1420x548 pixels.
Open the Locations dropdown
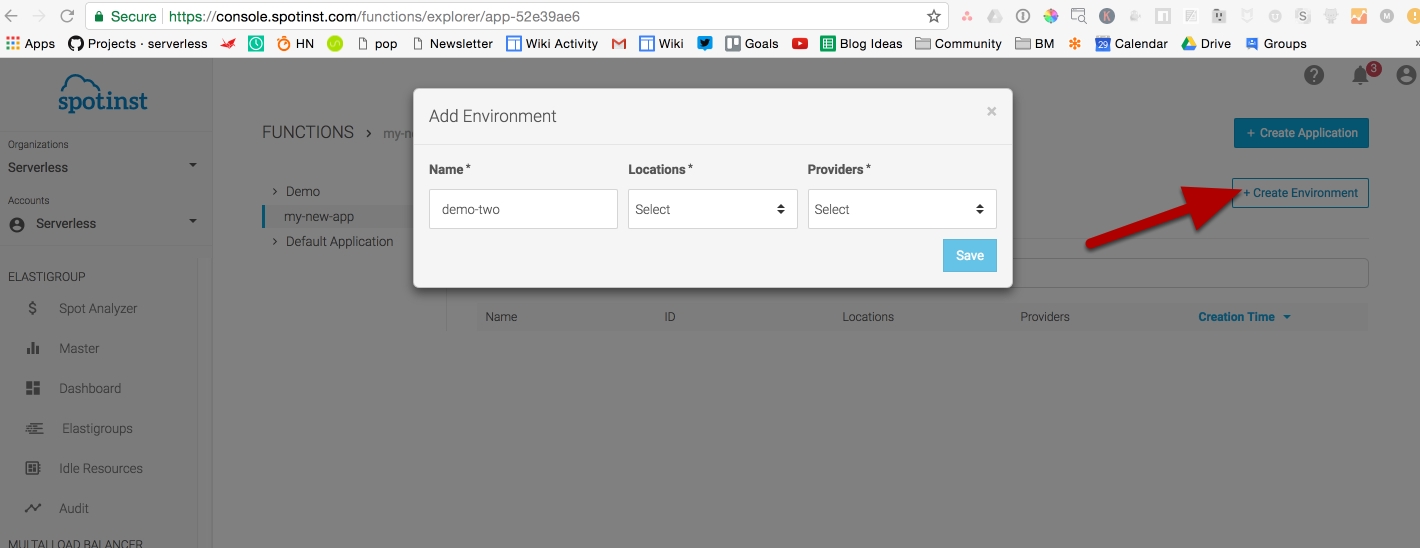pyautogui.click(x=712, y=209)
